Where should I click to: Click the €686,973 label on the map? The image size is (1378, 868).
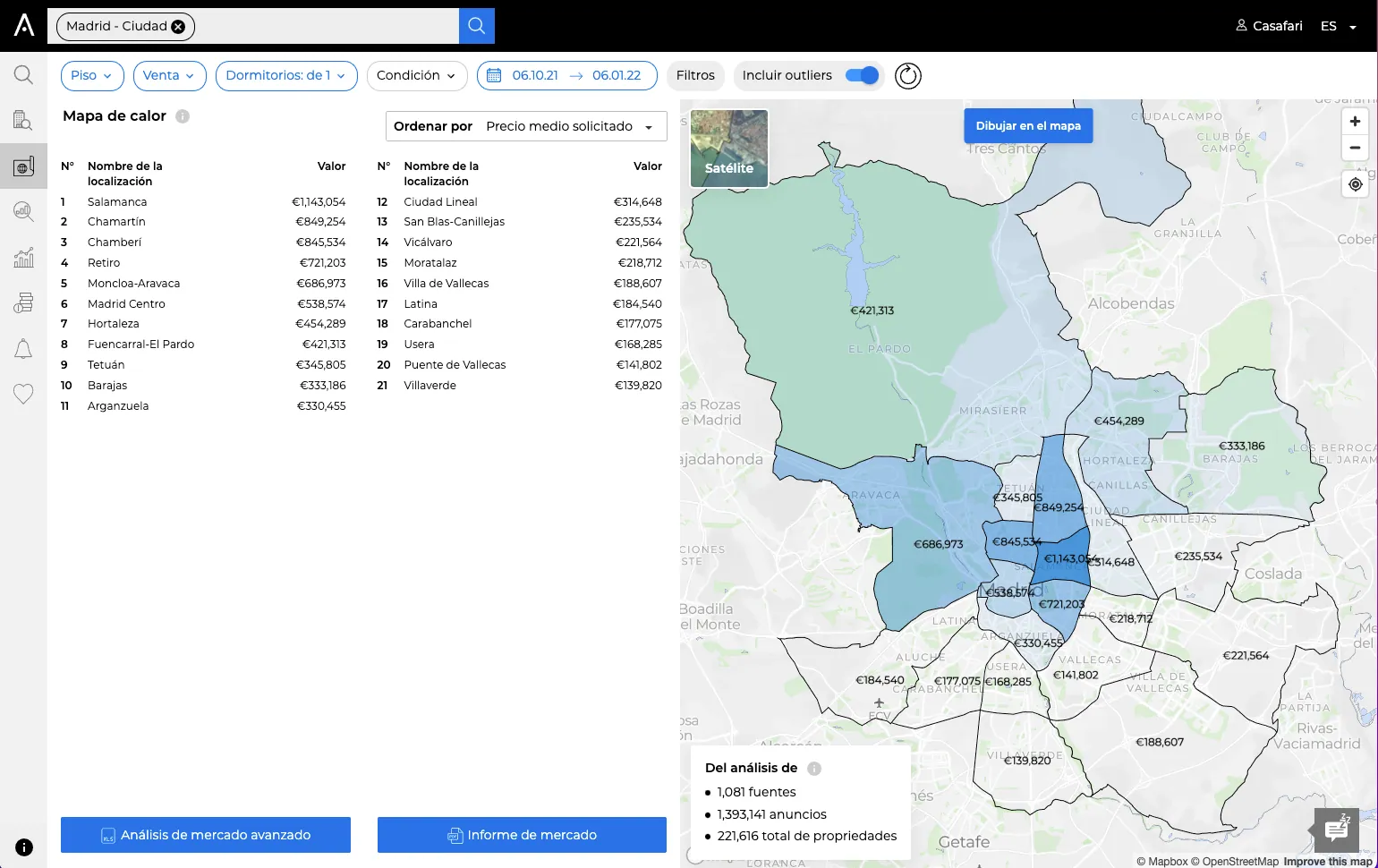[x=938, y=544]
